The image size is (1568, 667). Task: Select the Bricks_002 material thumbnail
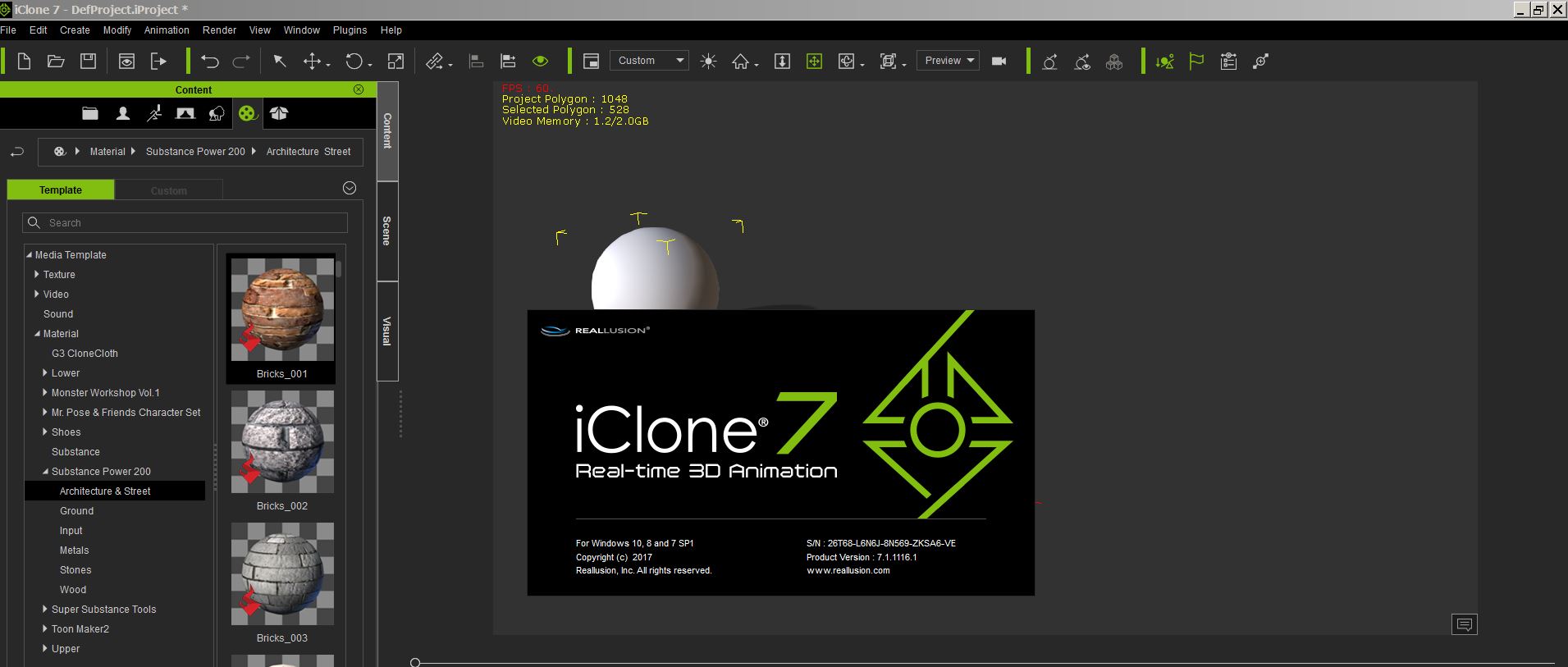click(282, 442)
